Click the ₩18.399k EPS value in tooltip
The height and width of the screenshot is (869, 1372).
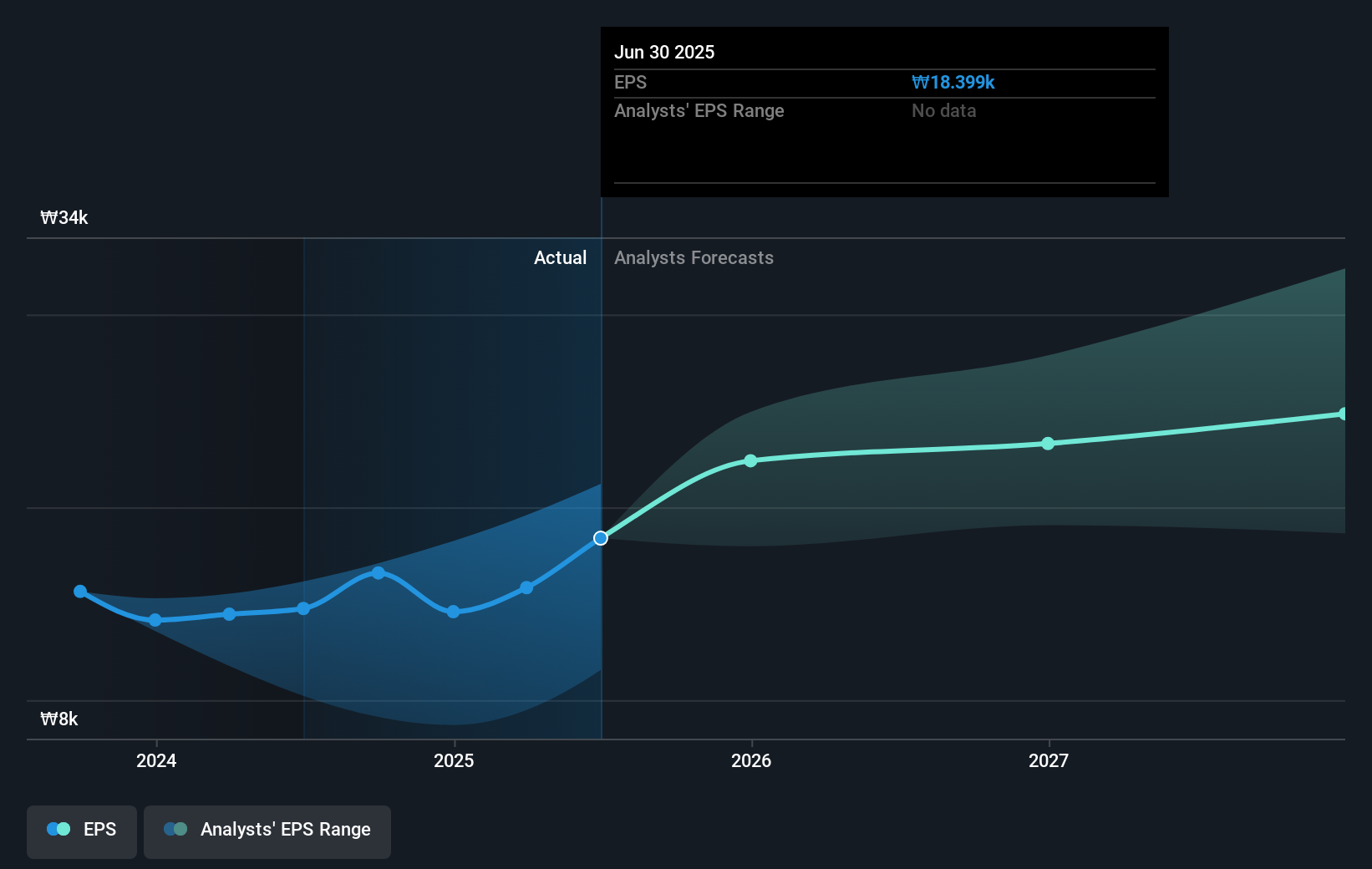point(953,83)
